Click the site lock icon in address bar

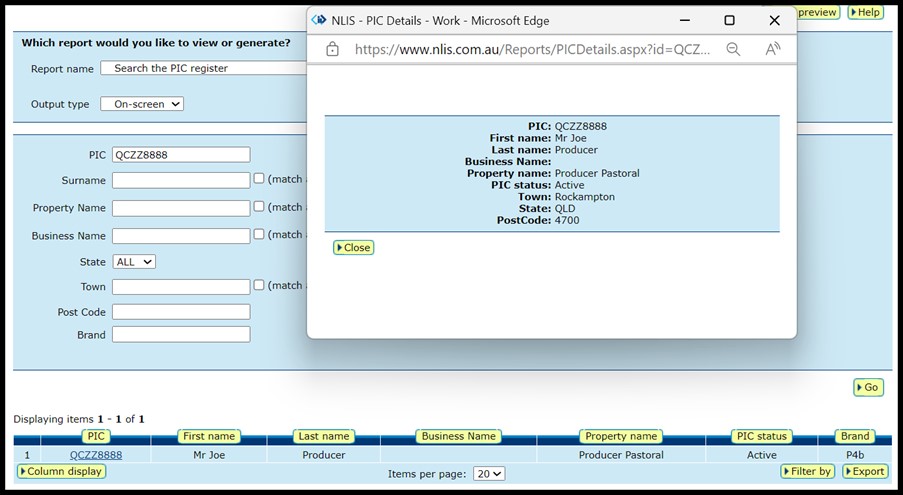tap(332, 49)
